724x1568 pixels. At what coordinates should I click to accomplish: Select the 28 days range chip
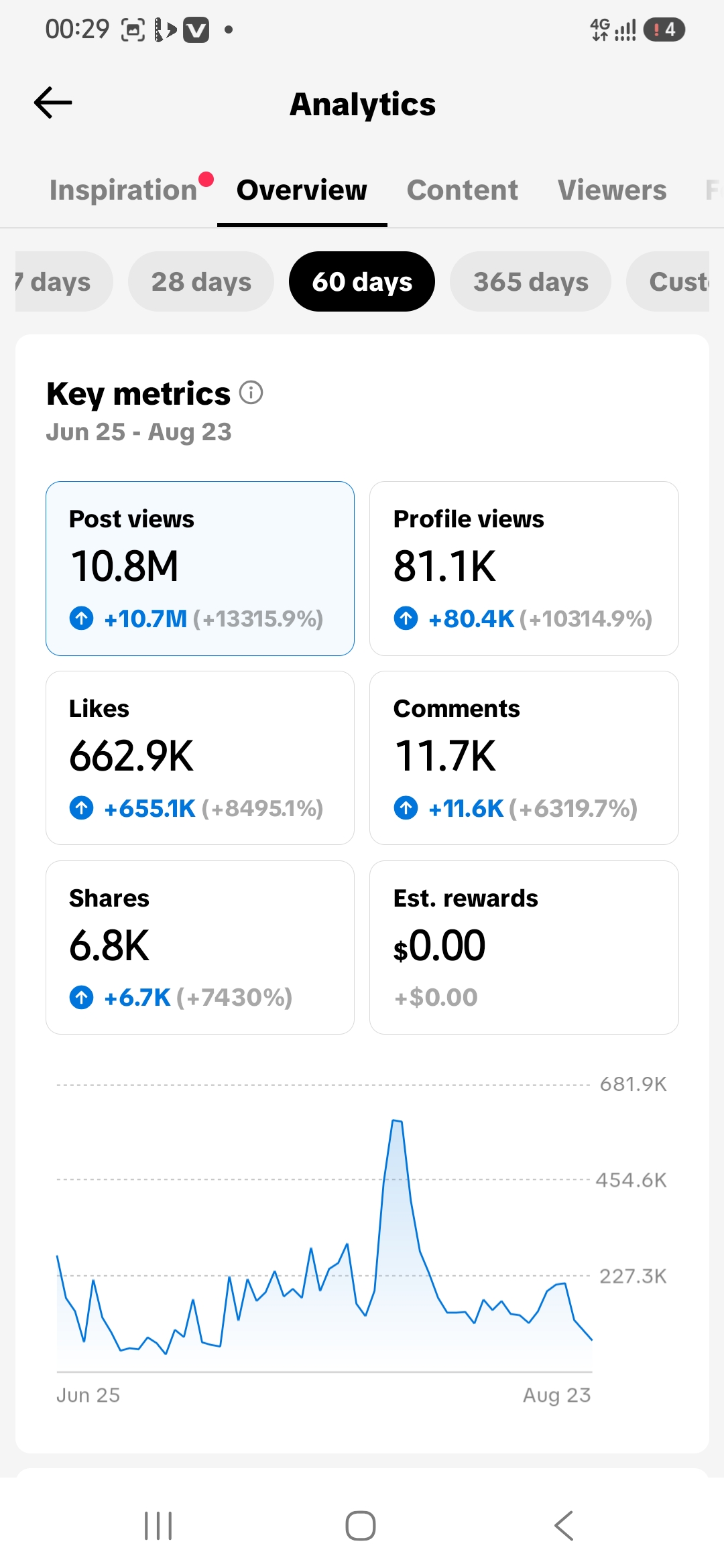coord(201,281)
